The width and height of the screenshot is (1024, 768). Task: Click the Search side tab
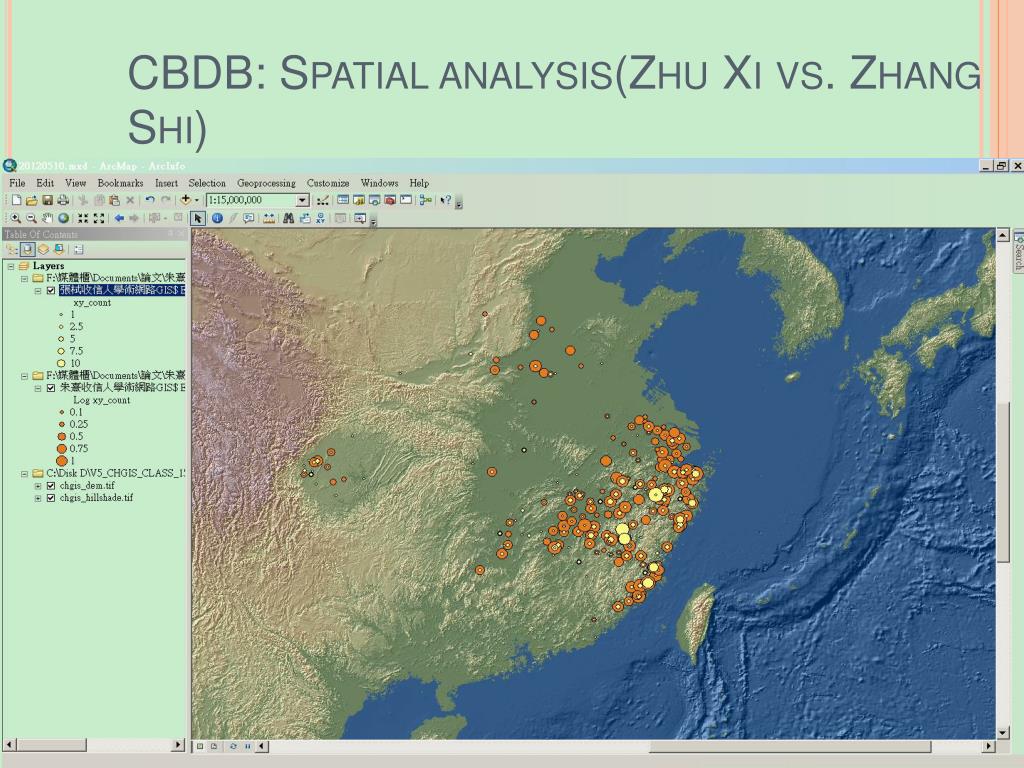[x=1018, y=251]
